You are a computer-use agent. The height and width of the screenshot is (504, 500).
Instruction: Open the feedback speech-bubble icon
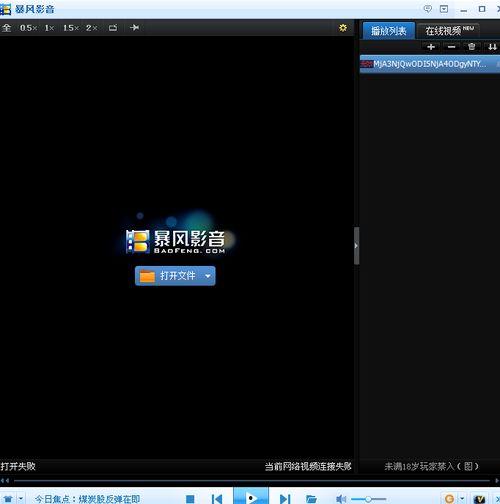pos(427,9)
